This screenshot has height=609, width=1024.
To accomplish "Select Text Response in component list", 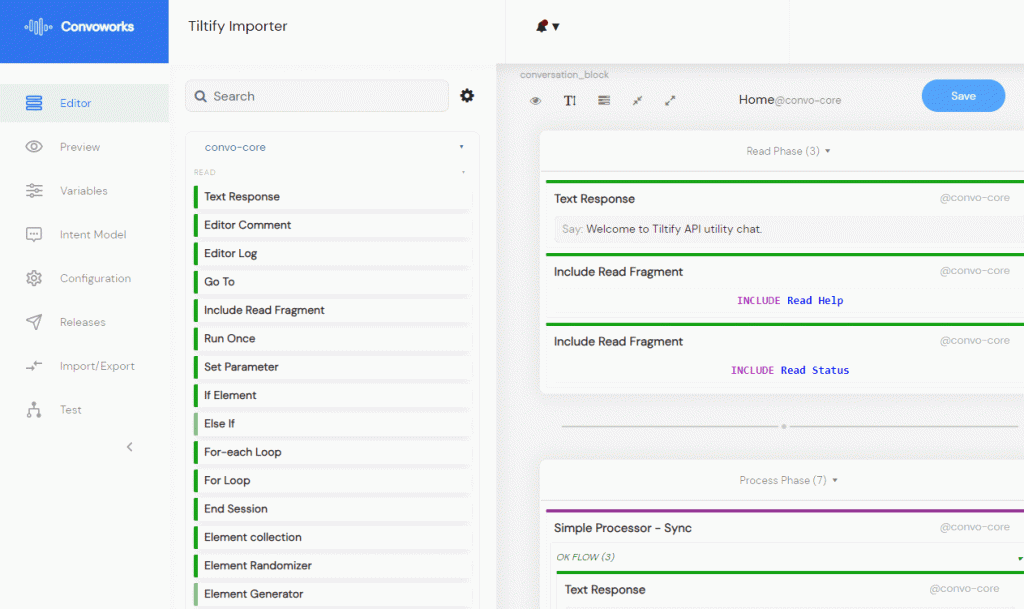I will [x=333, y=196].
